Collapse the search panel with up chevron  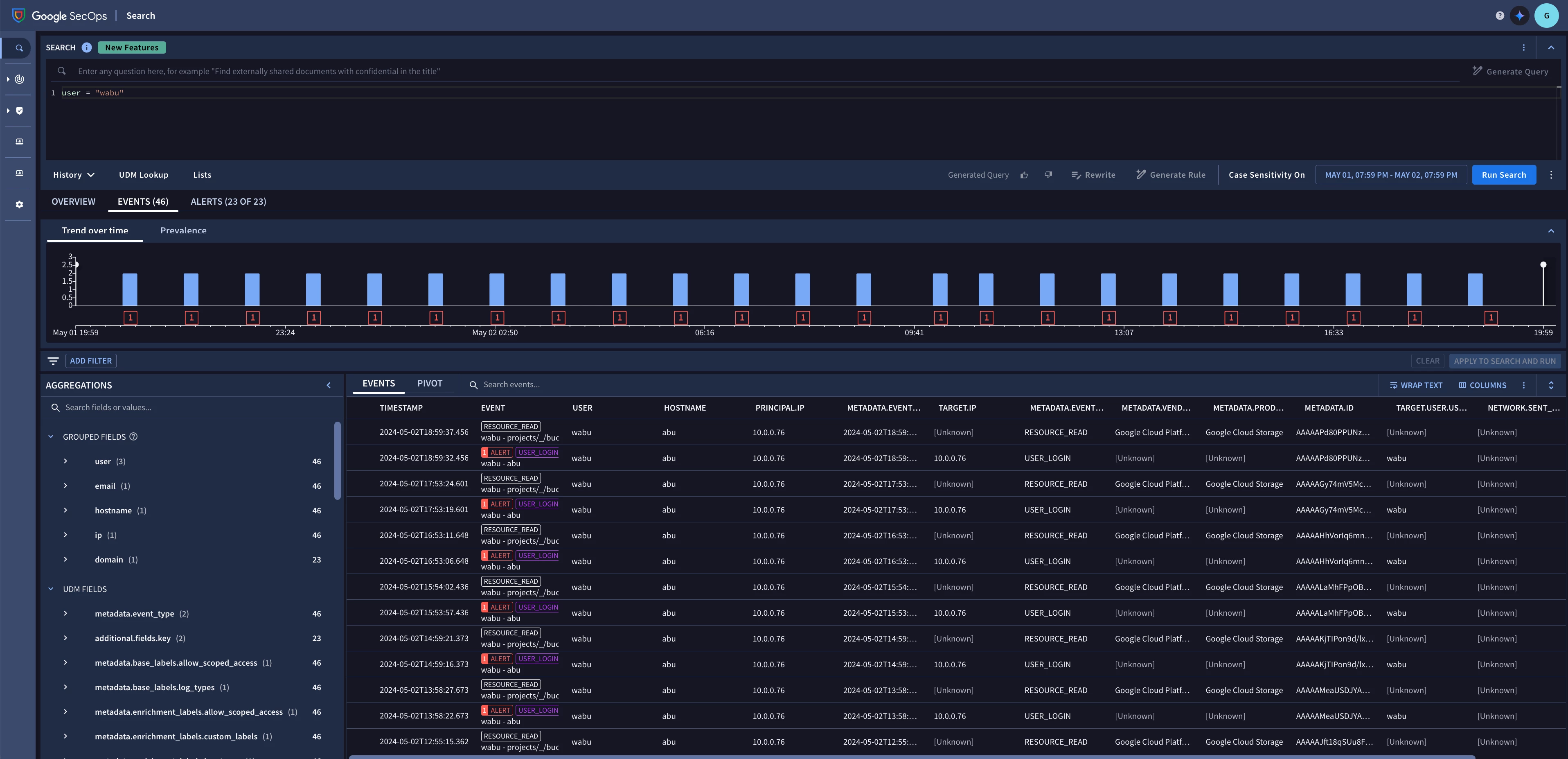tap(1551, 47)
